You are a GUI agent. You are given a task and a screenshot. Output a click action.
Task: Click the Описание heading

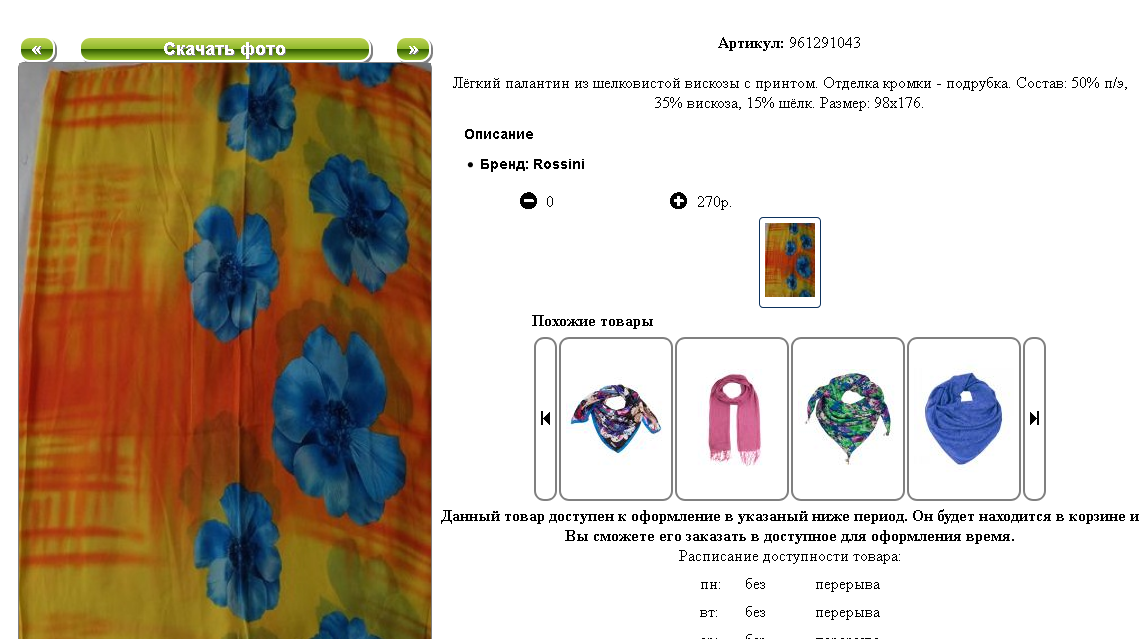click(x=499, y=134)
